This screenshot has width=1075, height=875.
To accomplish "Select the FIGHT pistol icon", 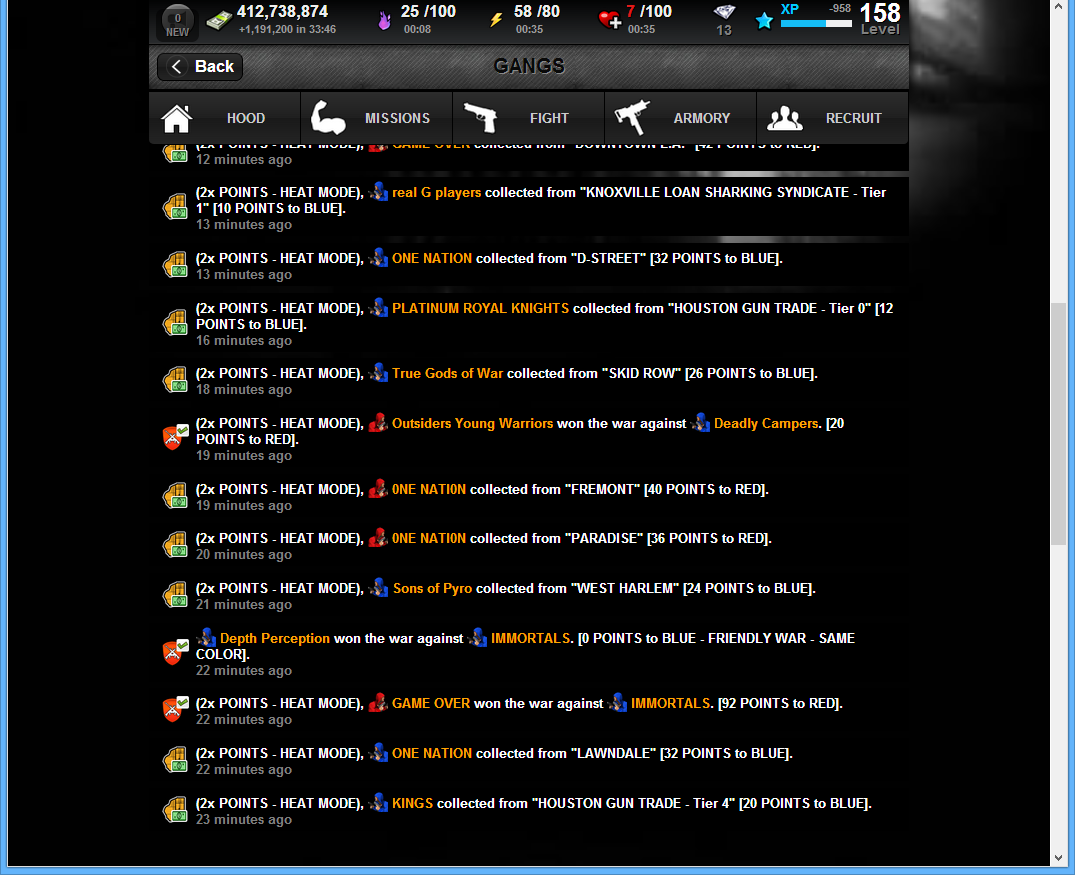I will coord(480,118).
